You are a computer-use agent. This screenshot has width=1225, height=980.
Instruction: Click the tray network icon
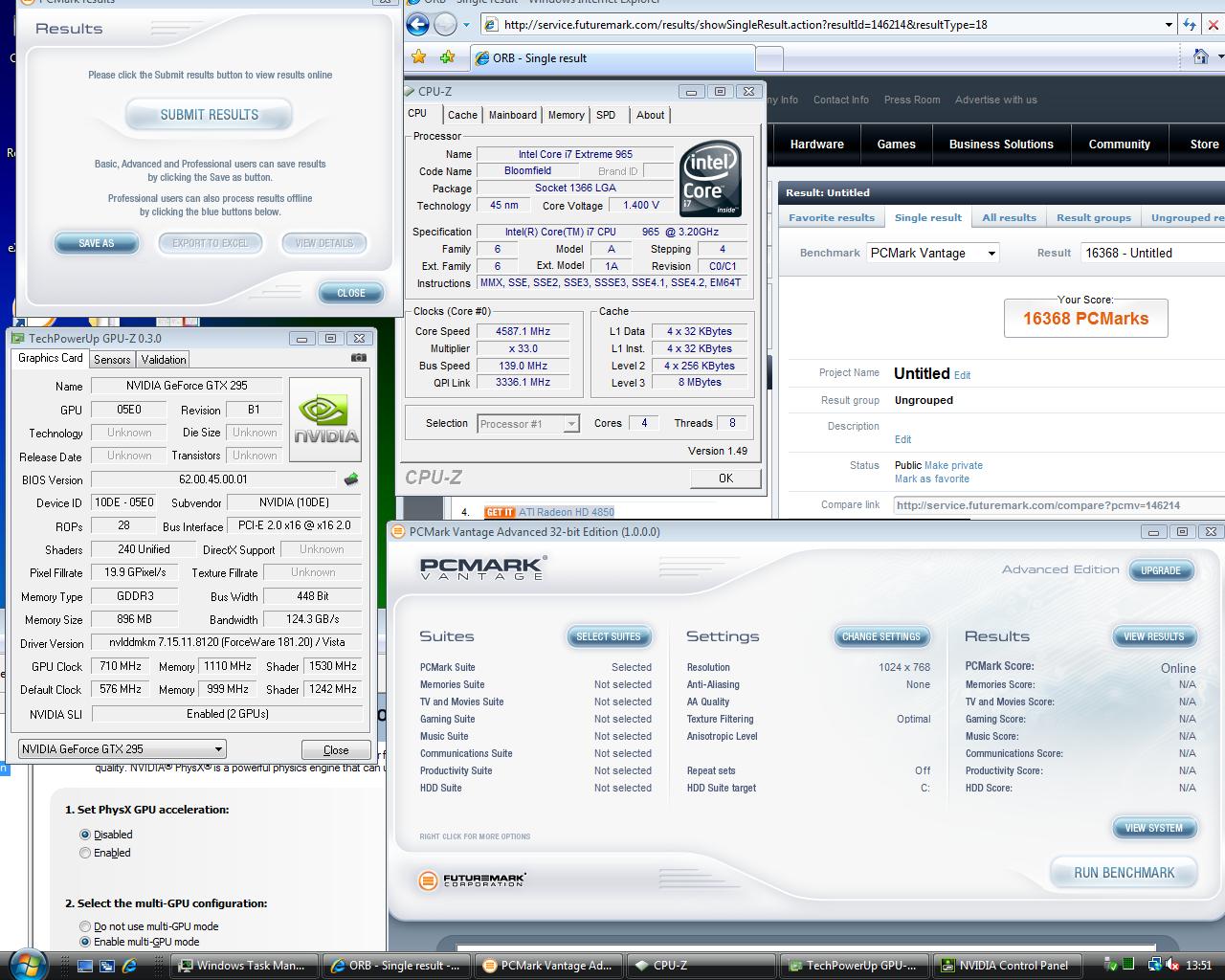(x=1154, y=966)
